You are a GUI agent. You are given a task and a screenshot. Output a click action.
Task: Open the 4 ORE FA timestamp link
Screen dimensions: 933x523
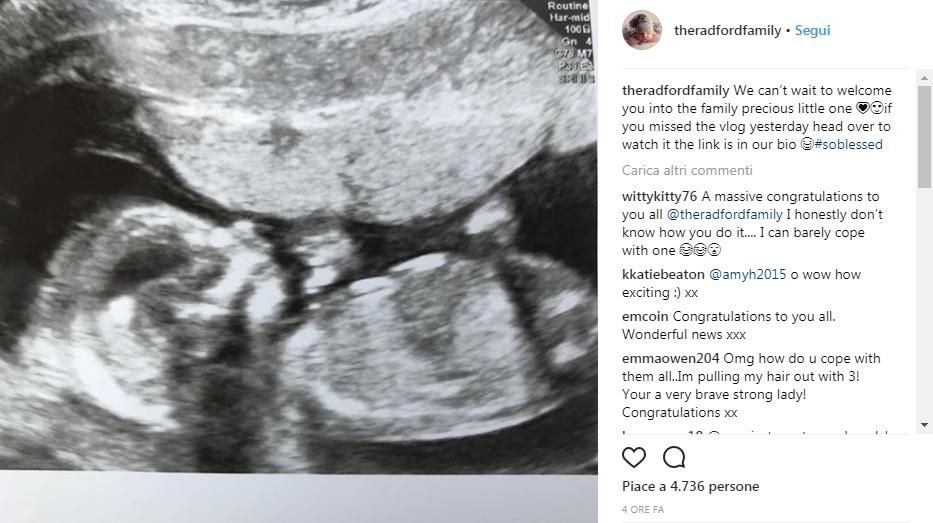pos(643,509)
